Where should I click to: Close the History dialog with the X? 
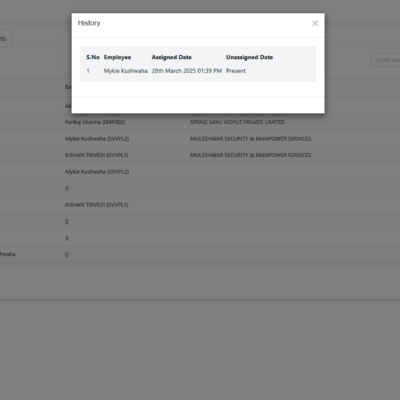(x=315, y=23)
